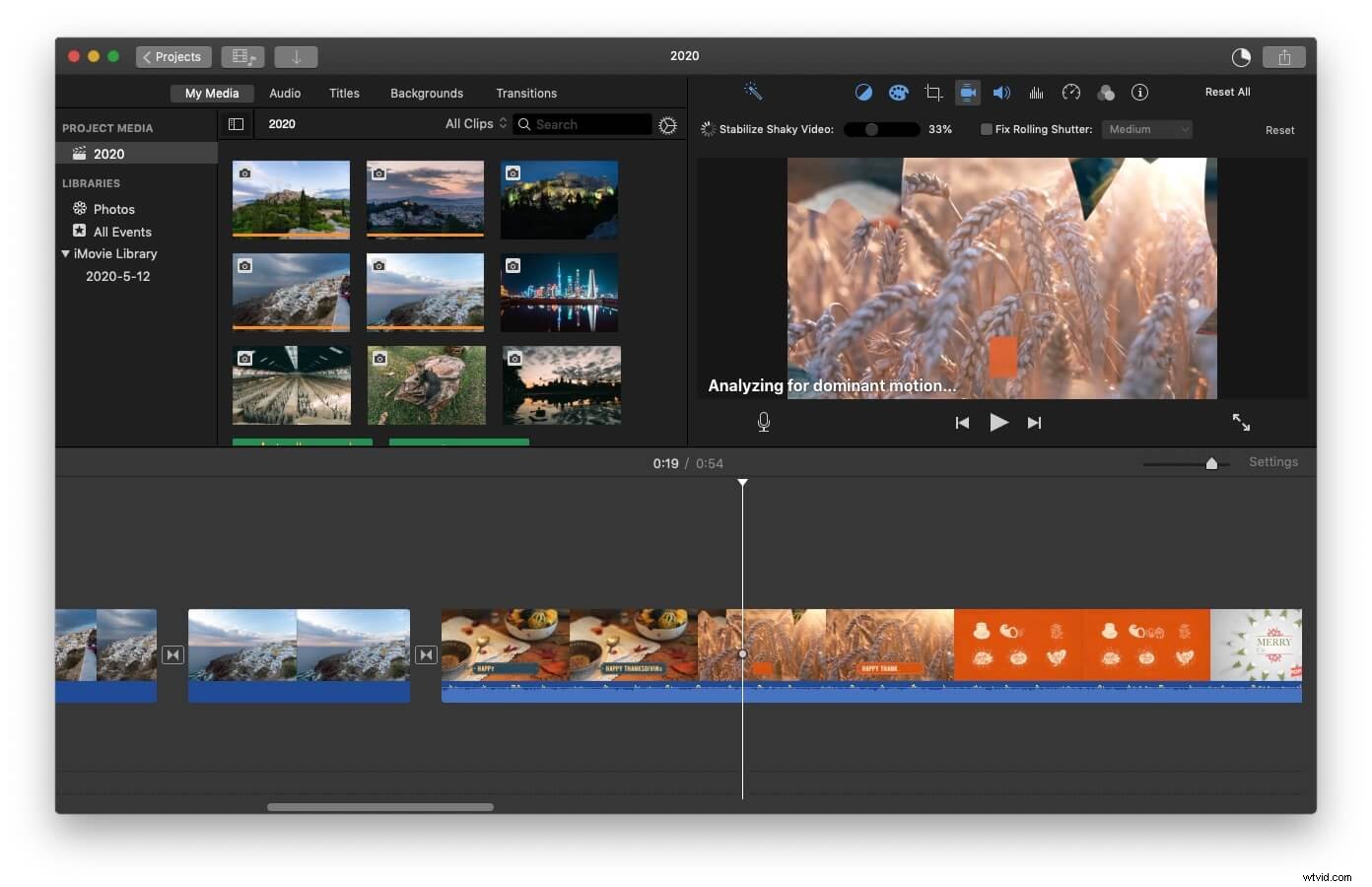Open the Medium rolling shutter dropdown
This screenshot has width=1372, height=887.
(x=1146, y=129)
